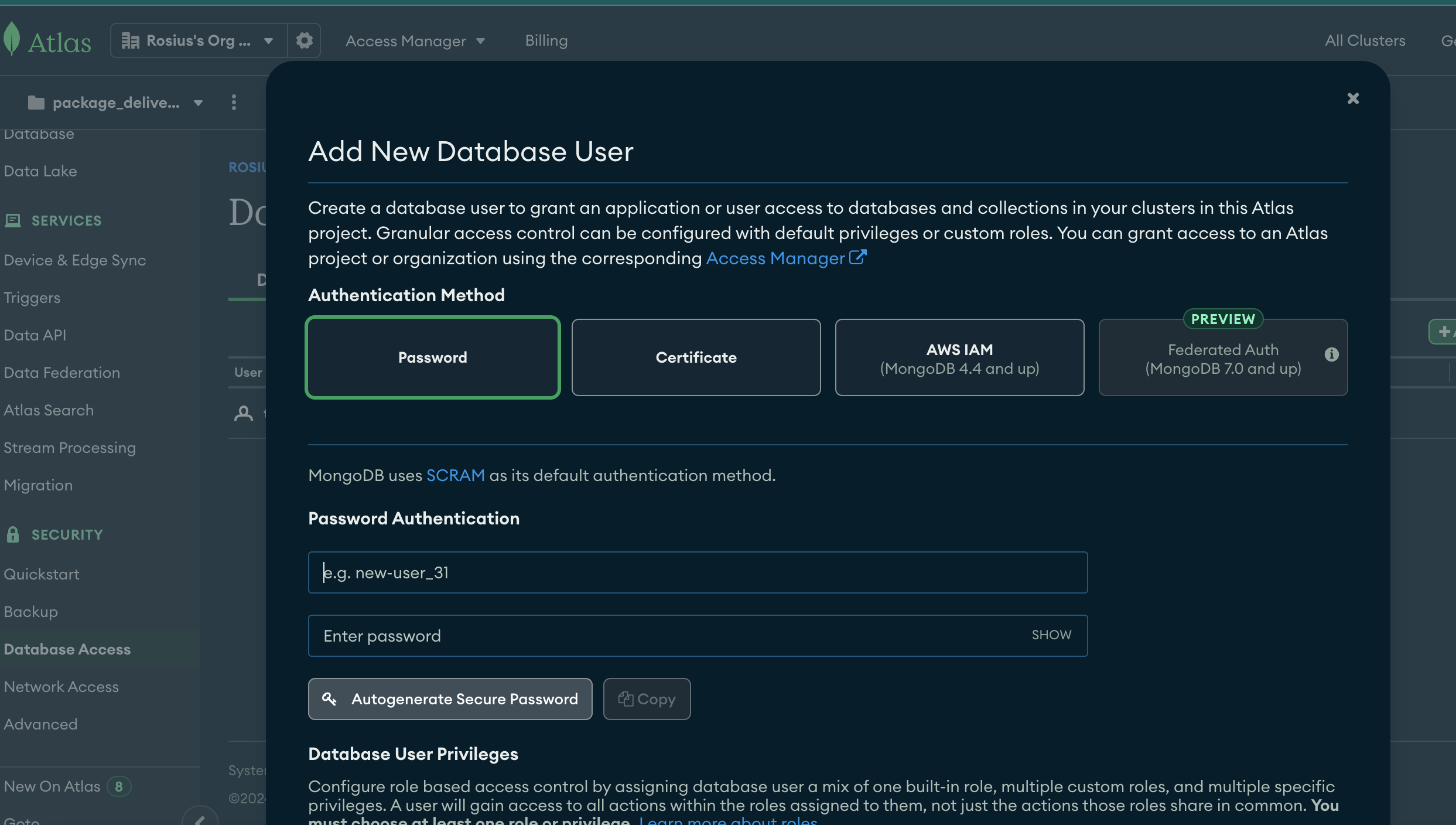Expand Rosius's Org dropdown

pyautogui.click(x=268, y=41)
